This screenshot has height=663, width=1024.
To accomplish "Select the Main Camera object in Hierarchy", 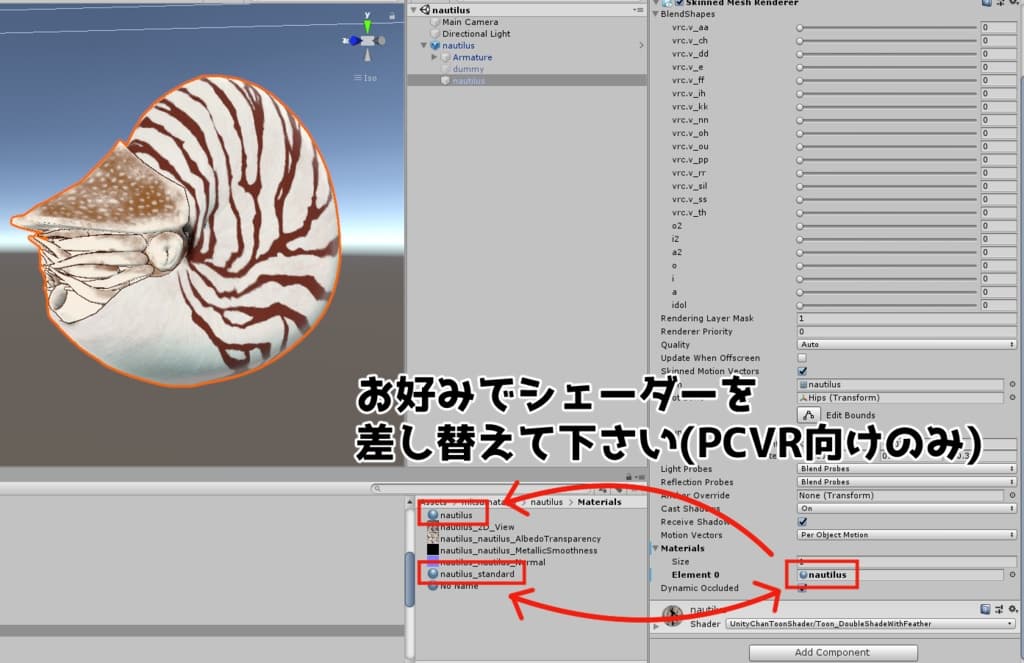I will click(470, 22).
